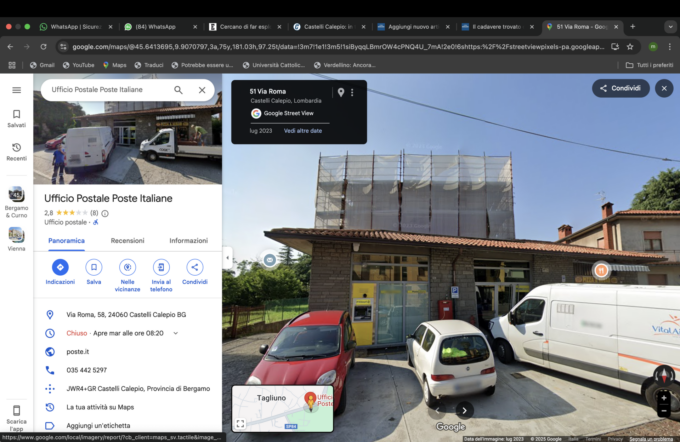Switch to the Recensioni tab

tap(127, 241)
